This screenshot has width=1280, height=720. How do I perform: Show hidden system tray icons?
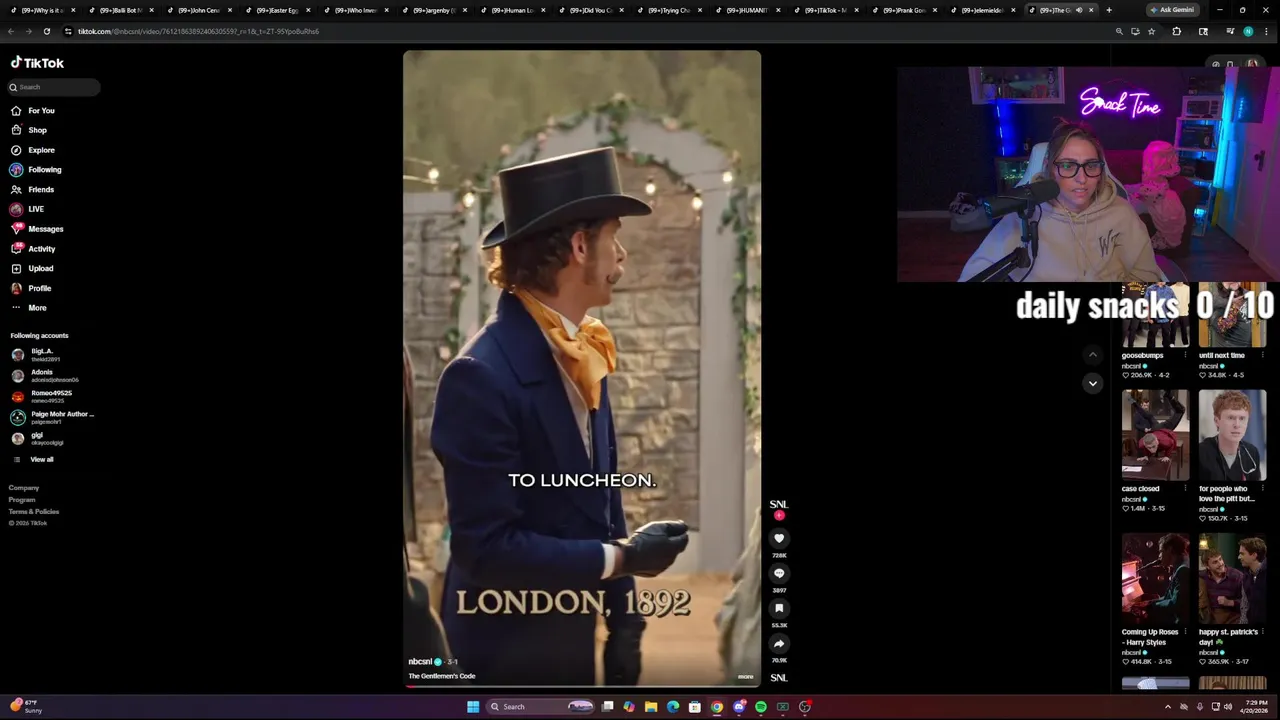(x=1168, y=707)
